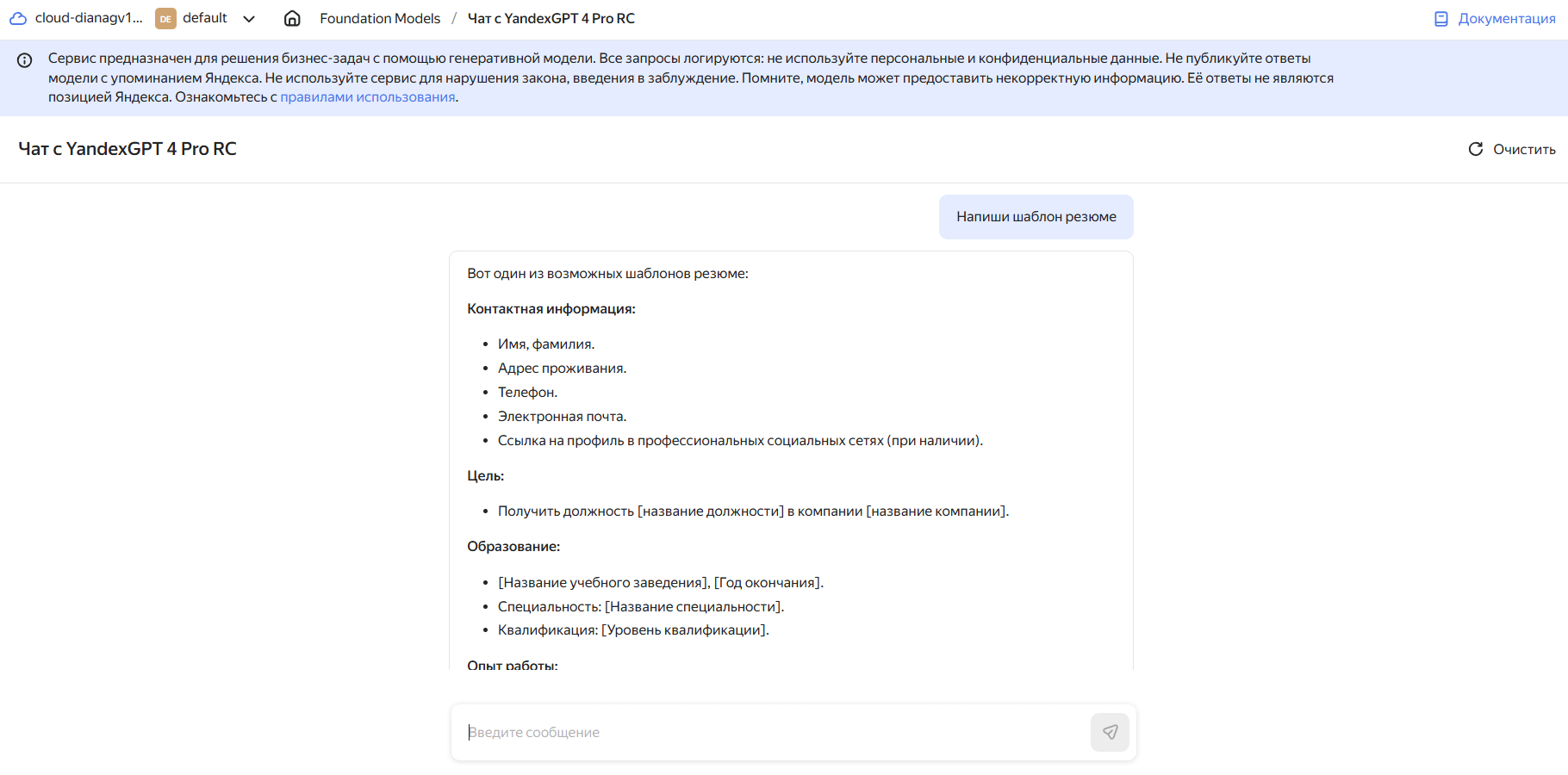Open the "default" folder selector name
Viewport: 1568px width, 775px height.
pos(205,18)
